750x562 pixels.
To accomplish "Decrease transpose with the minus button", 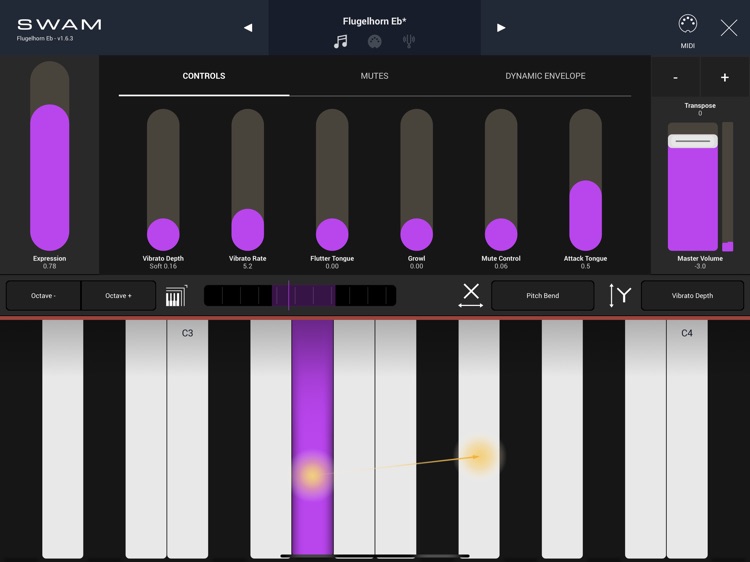I will click(x=675, y=77).
